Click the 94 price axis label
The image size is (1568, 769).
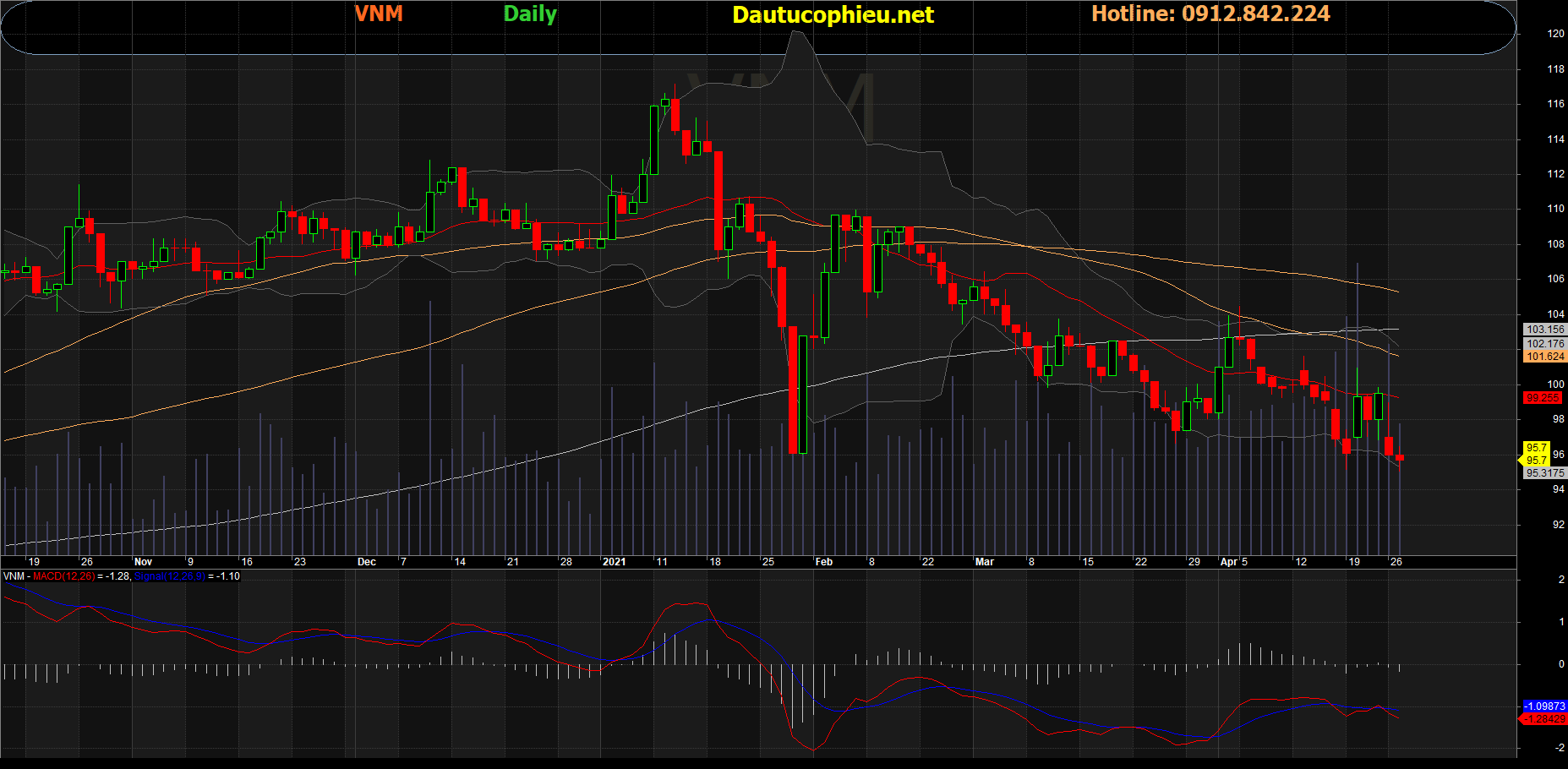point(1558,489)
